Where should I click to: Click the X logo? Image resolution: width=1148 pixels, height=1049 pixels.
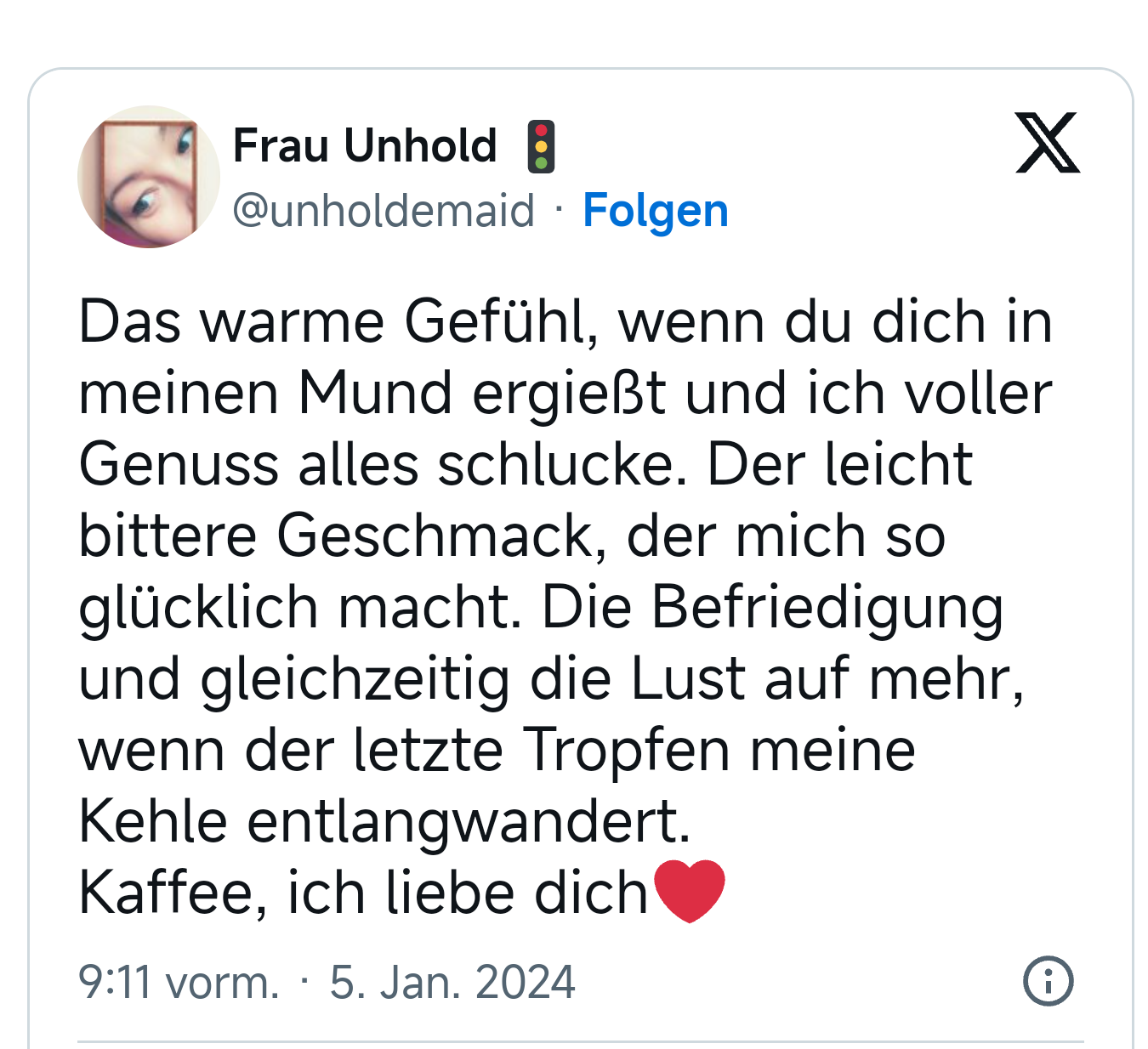coord(1047,143)
